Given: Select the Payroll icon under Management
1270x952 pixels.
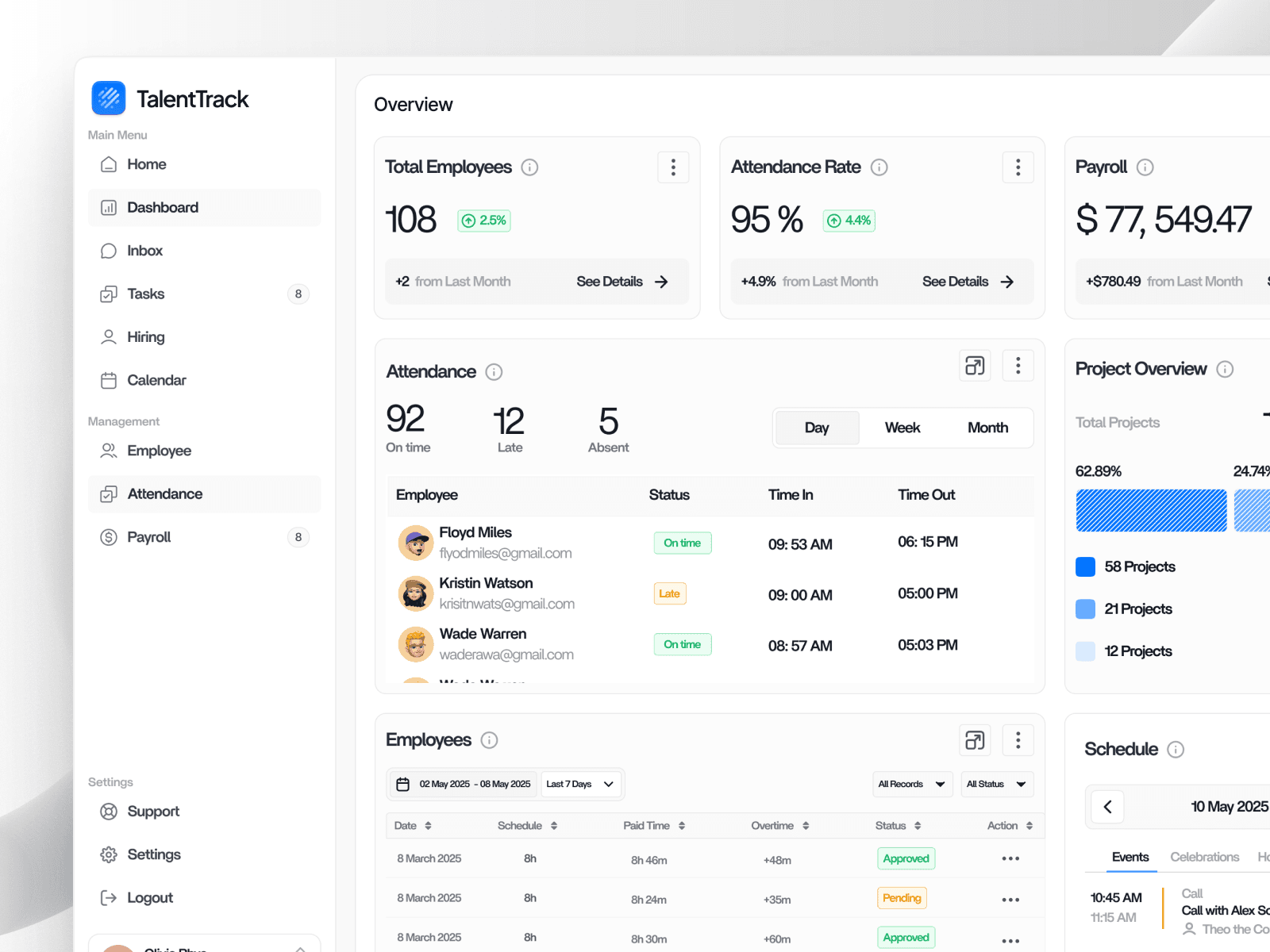Looking at the screenshot, I should coord(109,537).
